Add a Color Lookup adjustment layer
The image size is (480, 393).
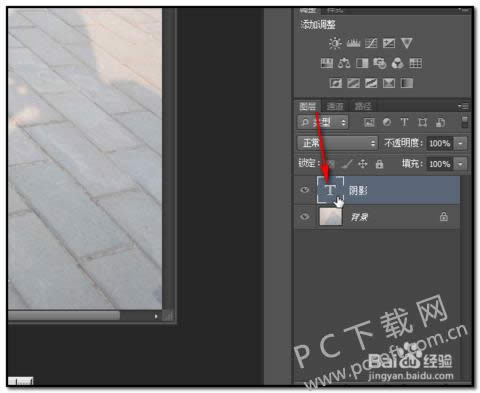click(415, 63)
